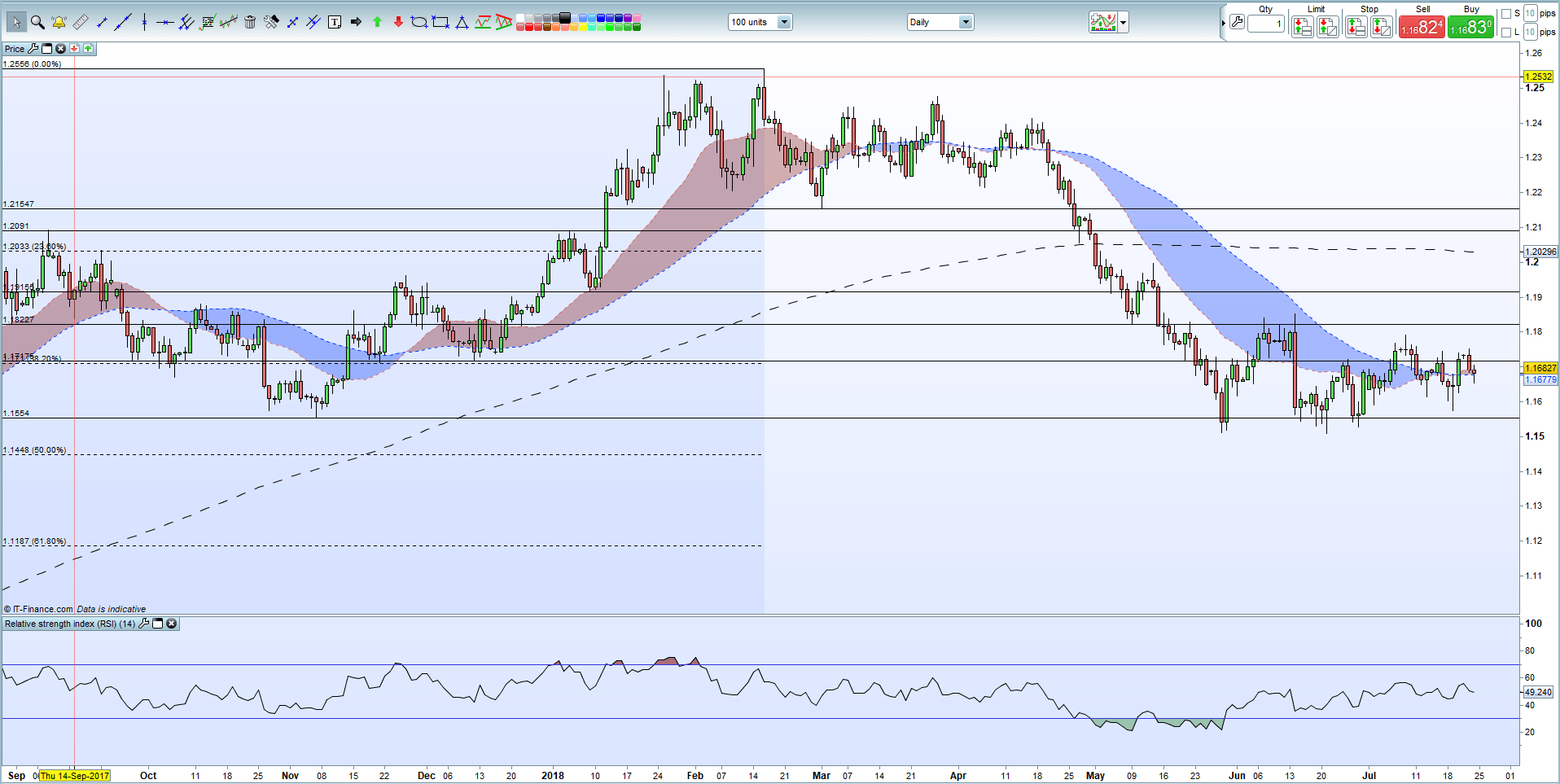Viewport: 1560px width, 784px height.
Task: Maximize the RSI indicator panel
Action: pos(158,624)
